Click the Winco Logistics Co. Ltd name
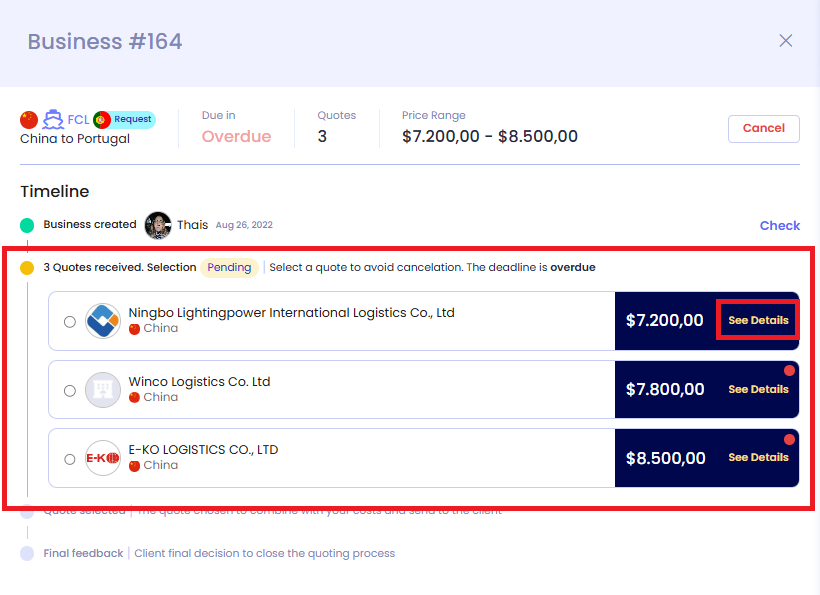820x595 pixels. 199,382
